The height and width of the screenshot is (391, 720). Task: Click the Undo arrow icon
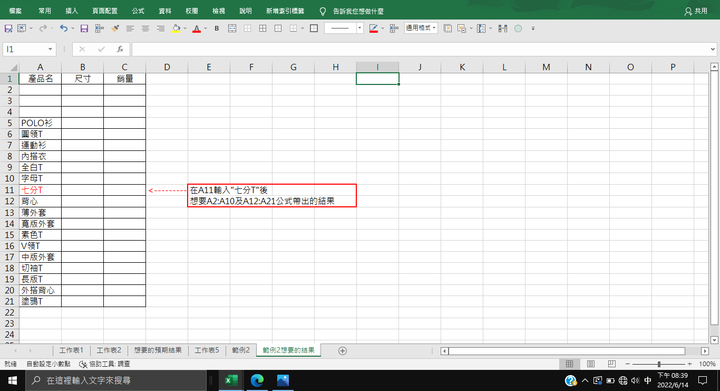63,28
